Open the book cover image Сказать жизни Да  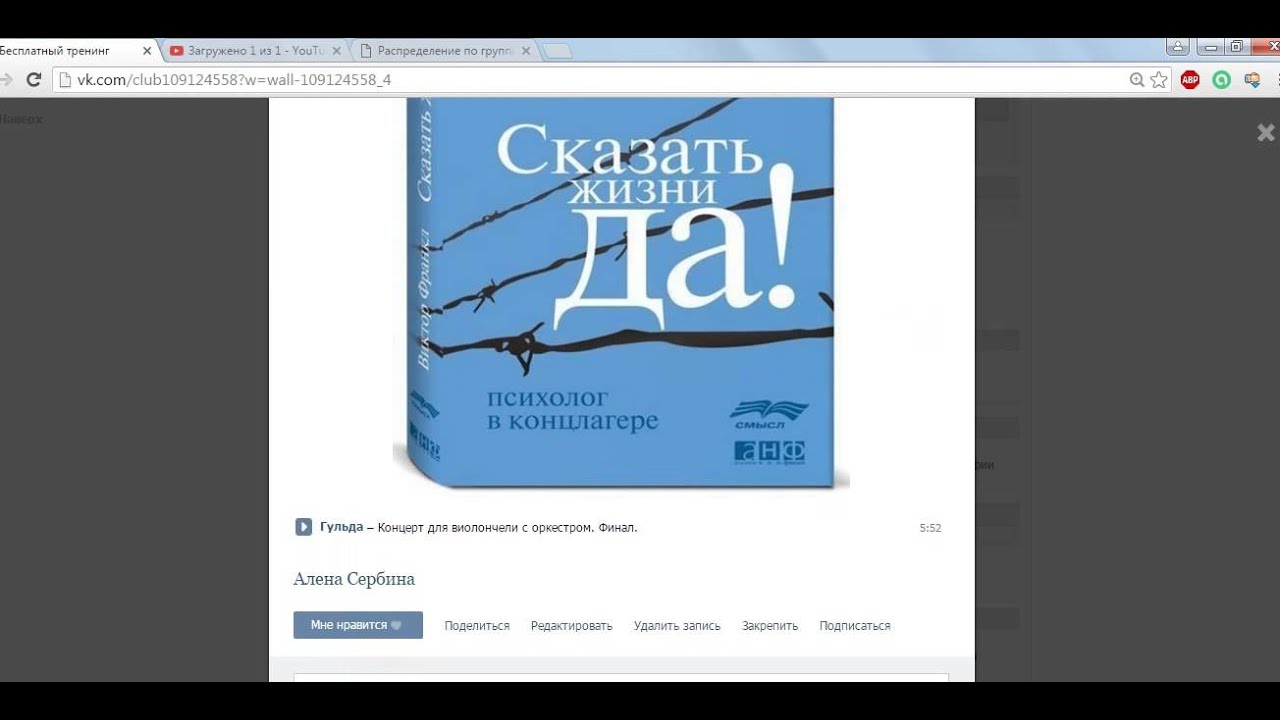pyautogui.click(x=621, y=293)
